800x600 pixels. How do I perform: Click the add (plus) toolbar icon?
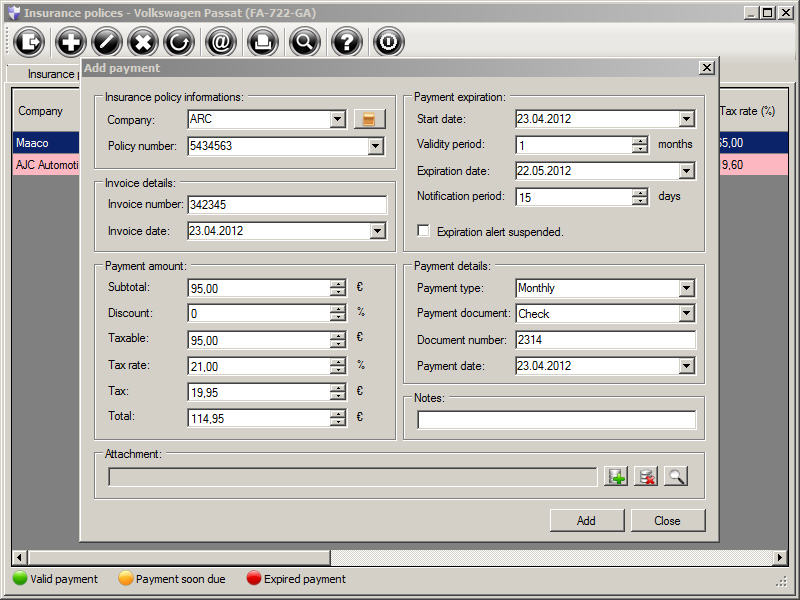(x=70, y=42)
